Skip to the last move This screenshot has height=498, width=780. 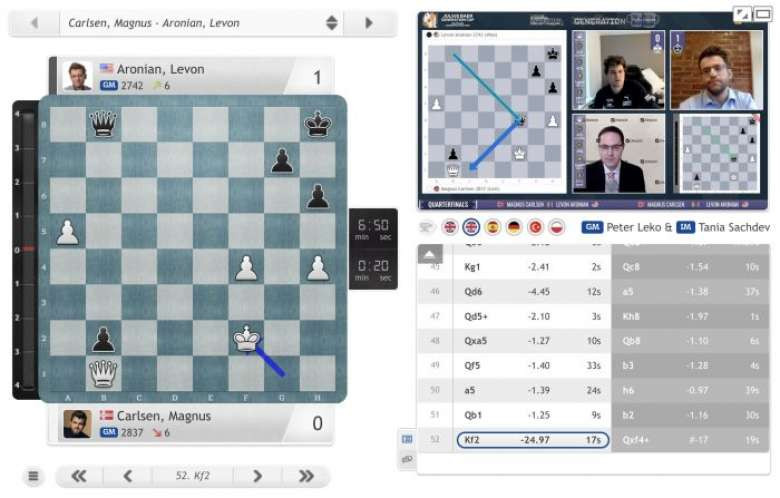tap(307, 476)
